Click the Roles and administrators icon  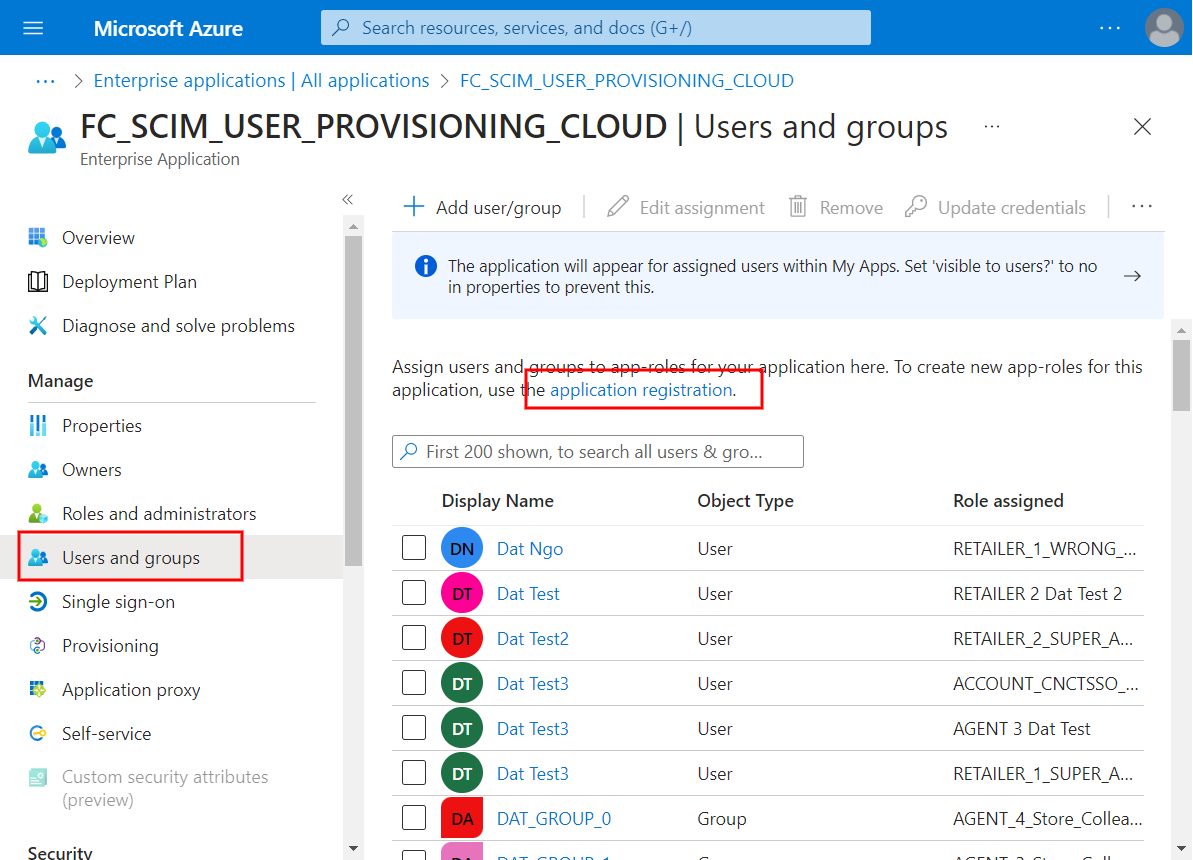(x=38, y=514)
